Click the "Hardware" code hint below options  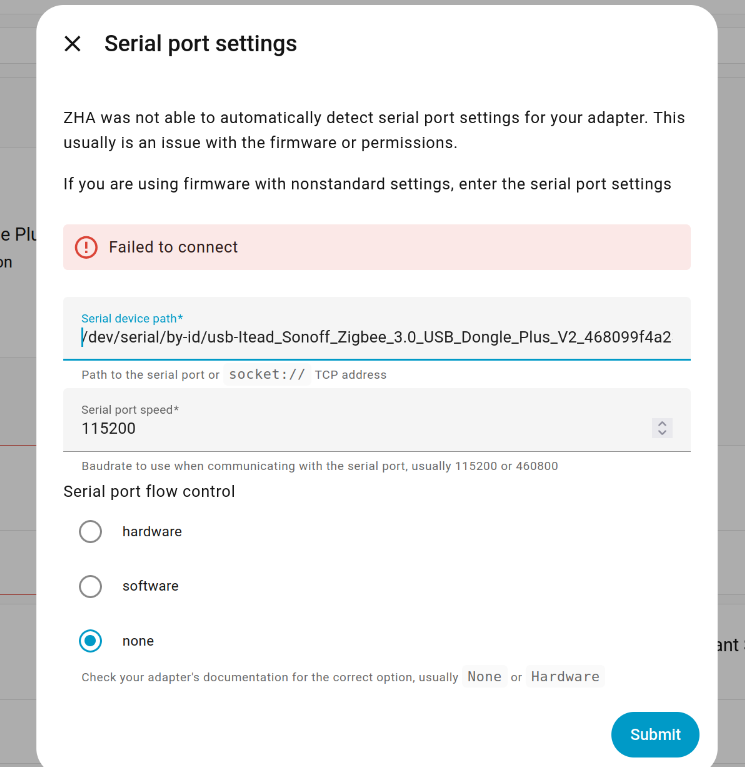(x=565, y=677)
